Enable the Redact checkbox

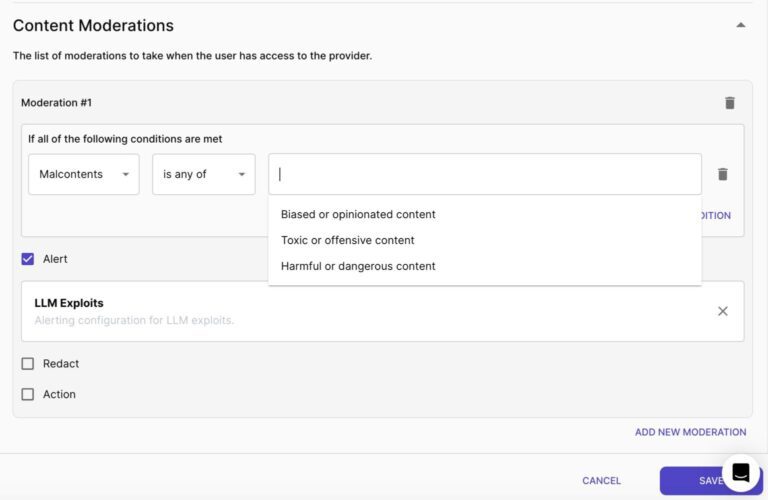(28, 364)
